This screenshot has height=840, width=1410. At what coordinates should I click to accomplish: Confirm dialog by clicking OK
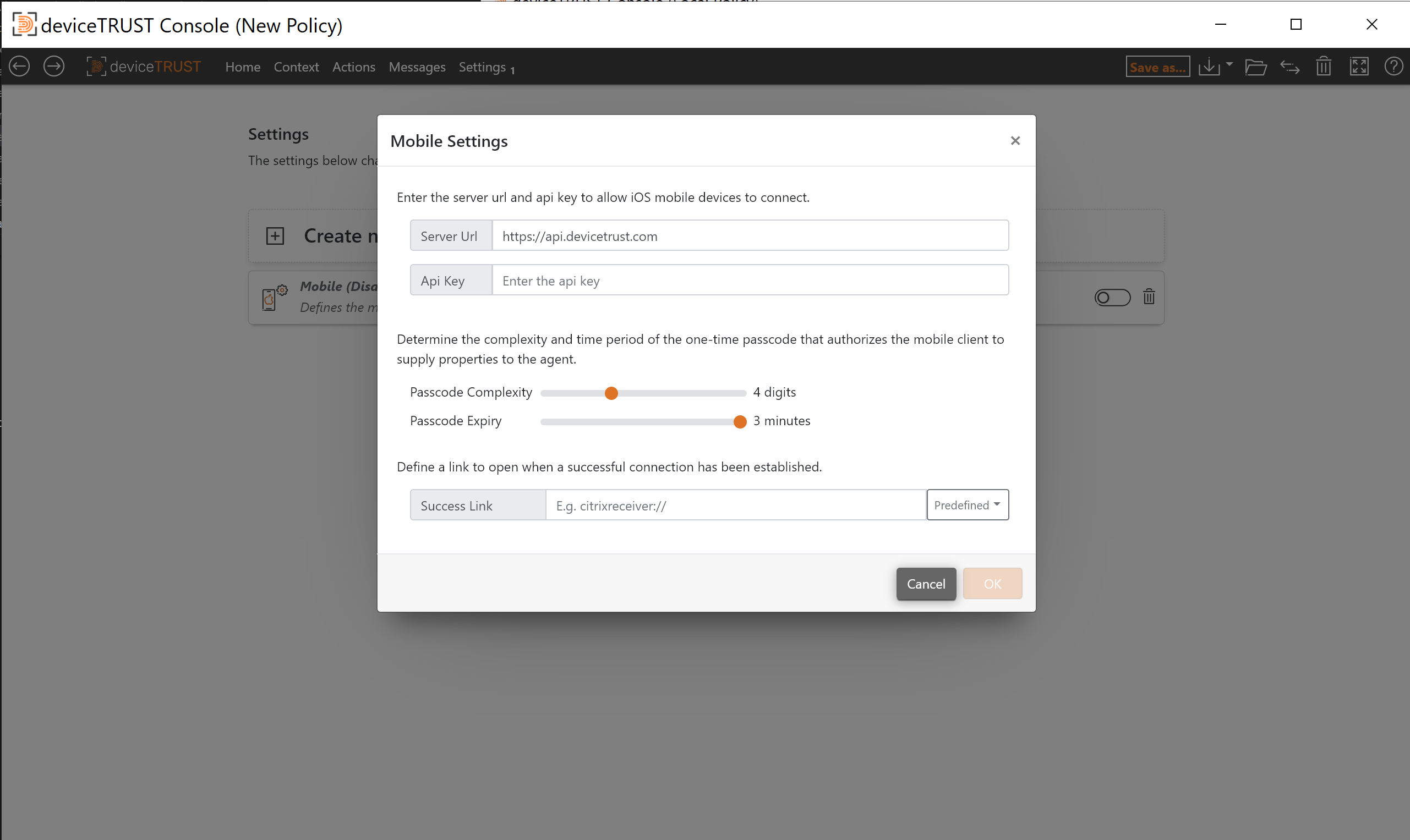[x=992, y=584]
